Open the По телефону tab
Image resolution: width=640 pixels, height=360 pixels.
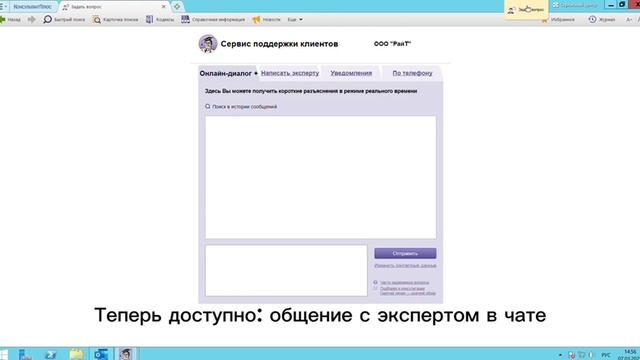(412, 73)
